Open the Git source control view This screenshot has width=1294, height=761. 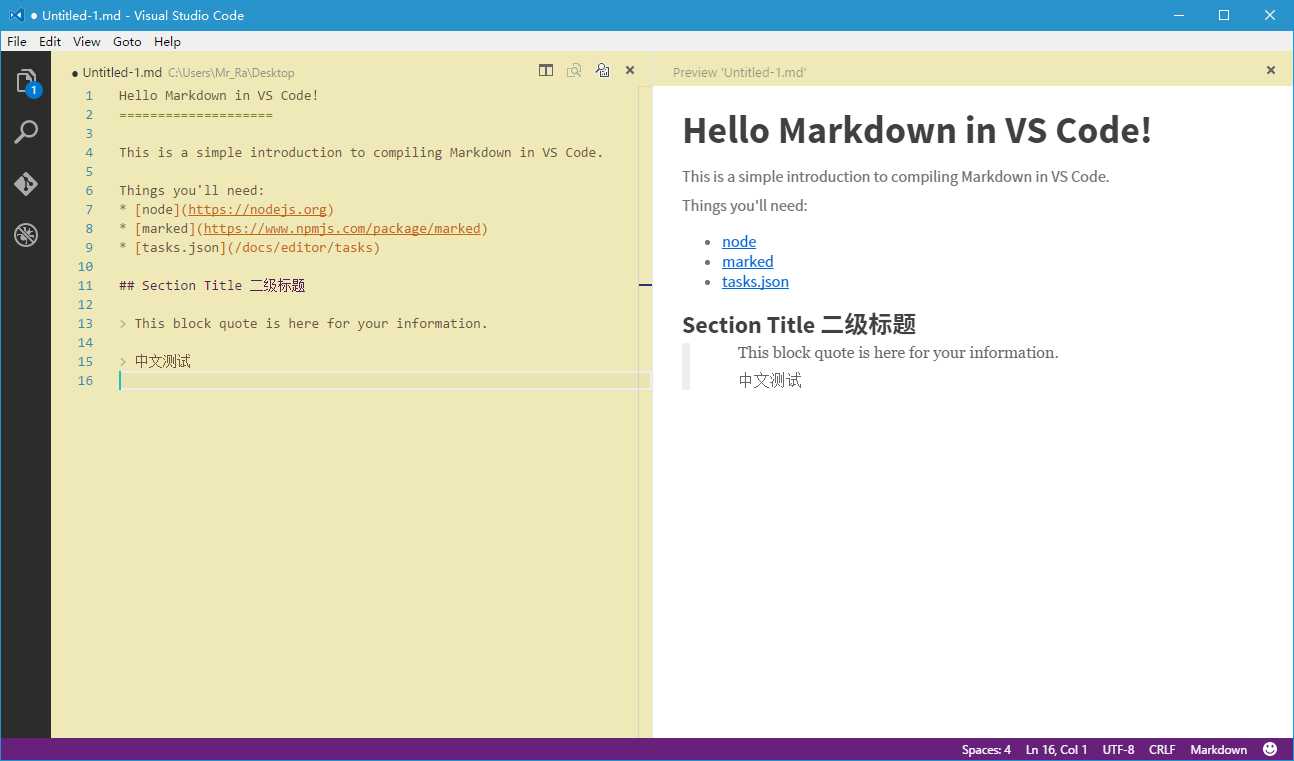point(26,184)
